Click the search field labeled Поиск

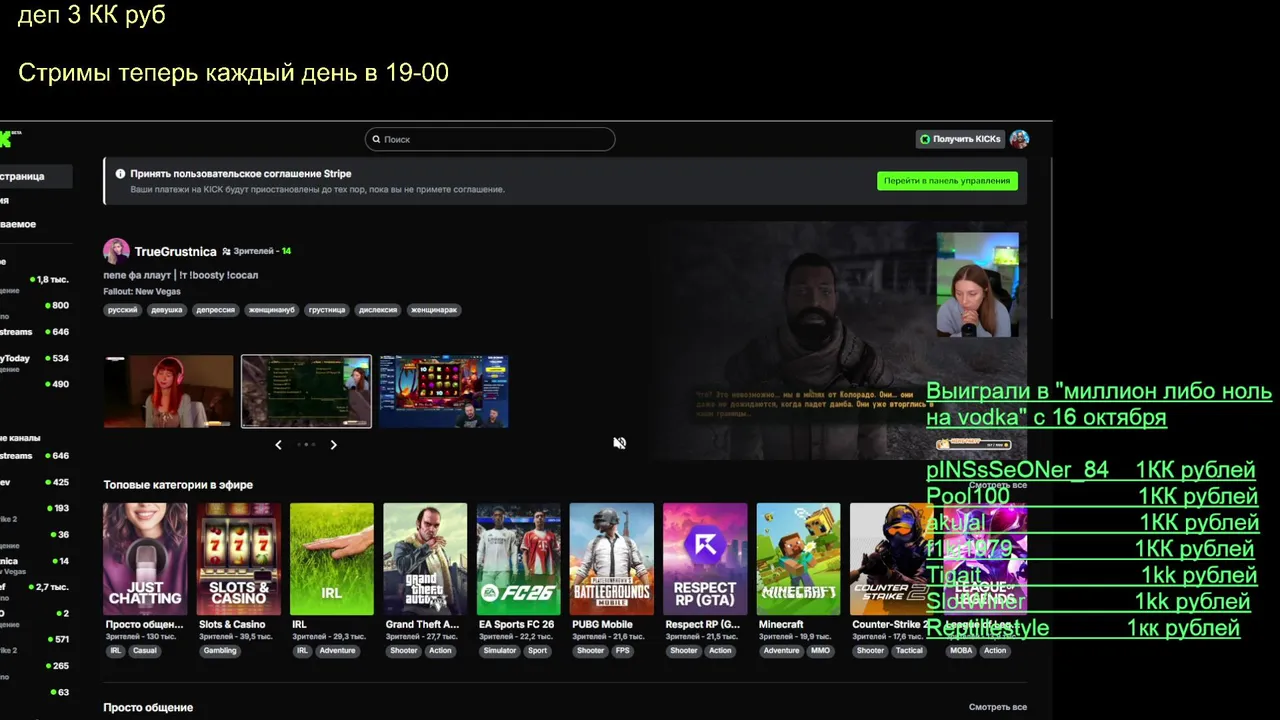(x=490, y=139)
